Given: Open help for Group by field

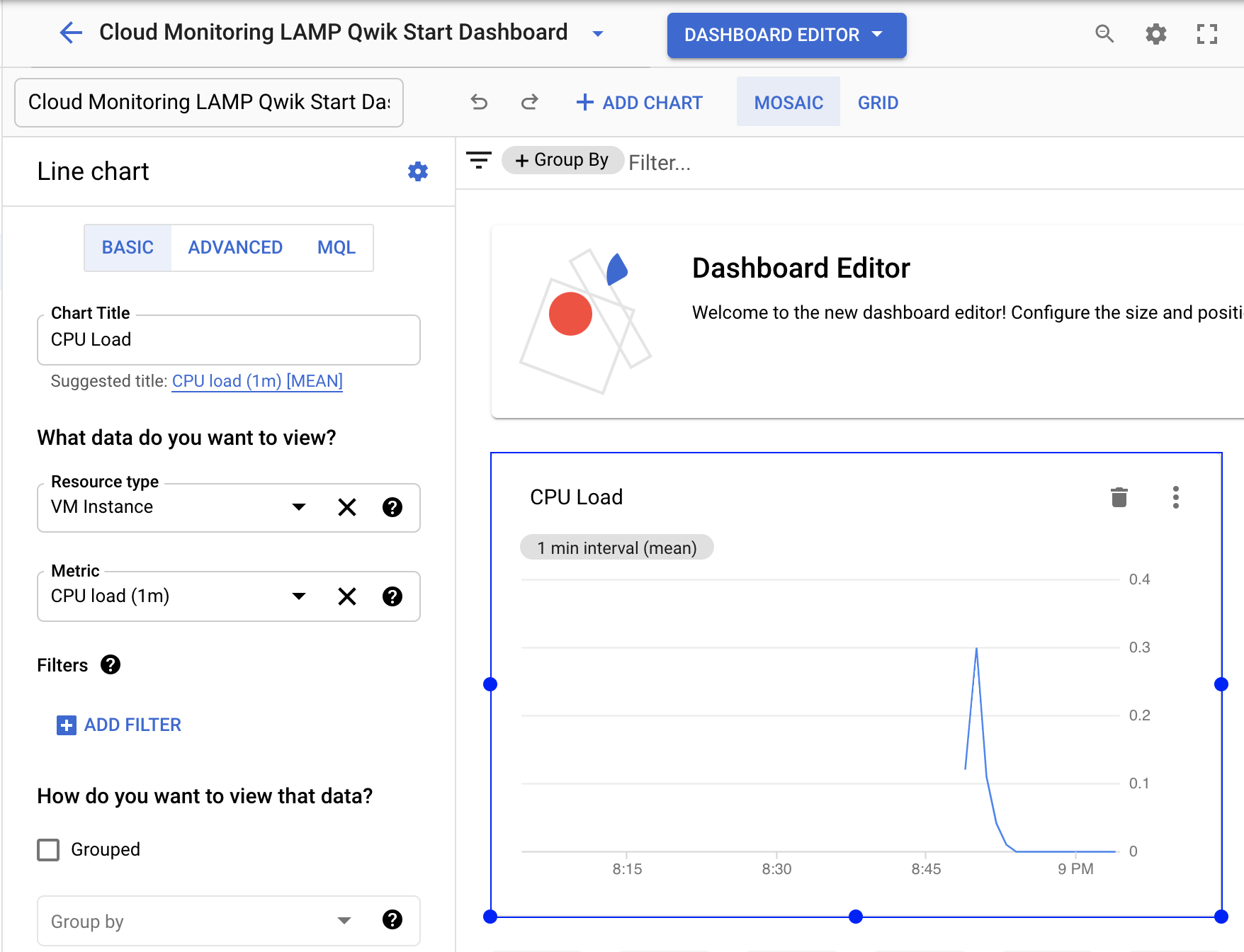Looking at the screenshot, I should 392,919.
